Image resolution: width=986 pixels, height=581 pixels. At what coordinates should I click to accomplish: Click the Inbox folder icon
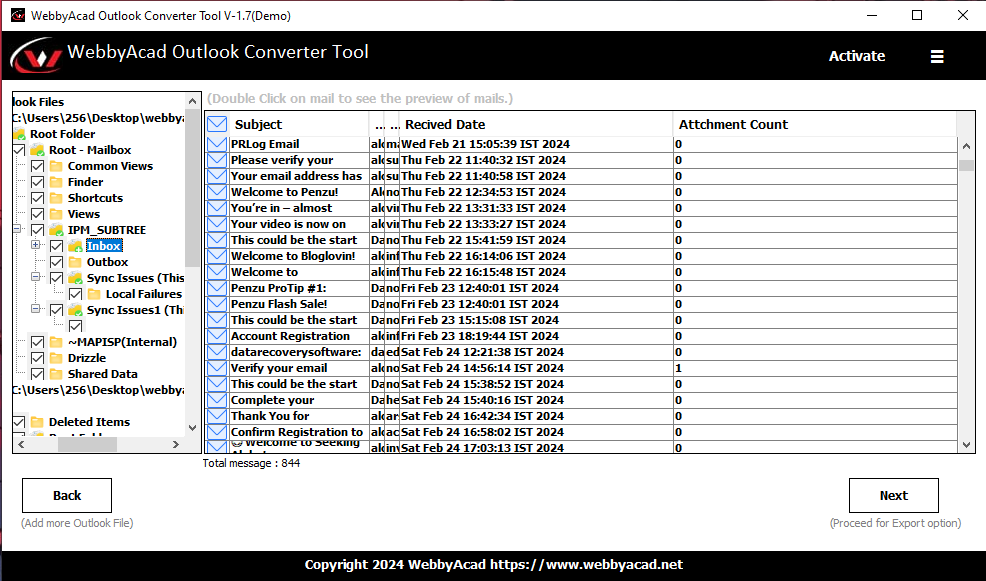click(75, 246)
